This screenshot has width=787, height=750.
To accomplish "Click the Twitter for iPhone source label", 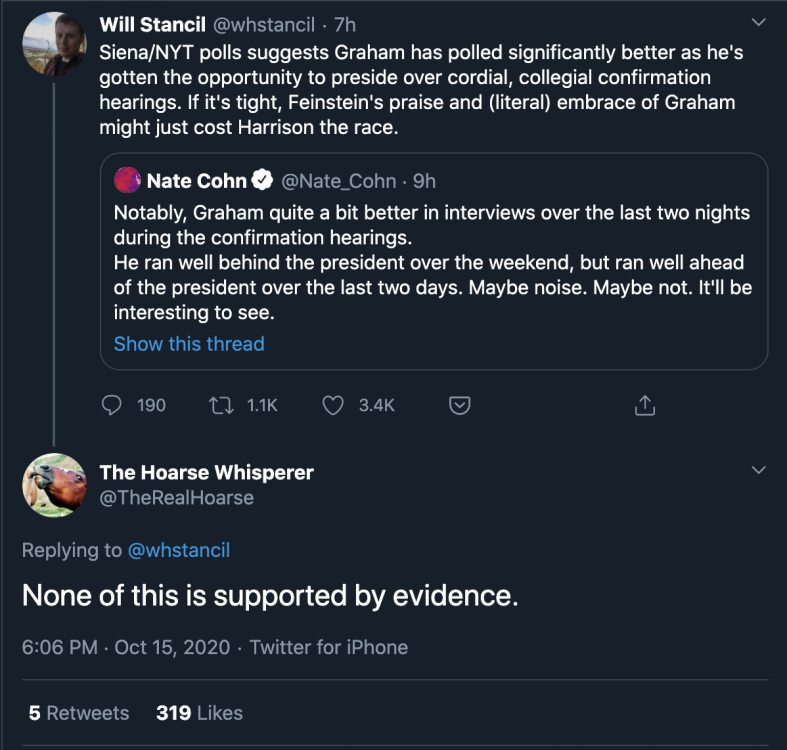I will [x=328, y=647].
